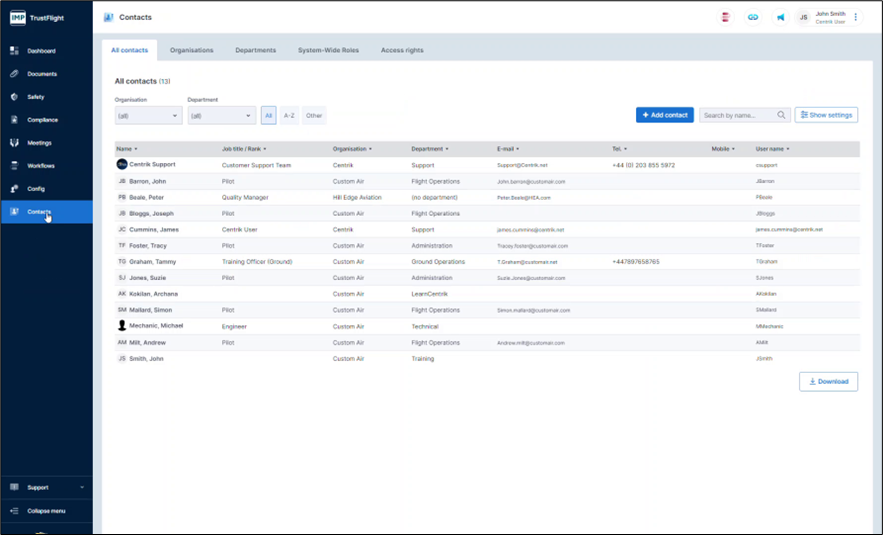Select the A-Z filter toggle

coord(289,116)
